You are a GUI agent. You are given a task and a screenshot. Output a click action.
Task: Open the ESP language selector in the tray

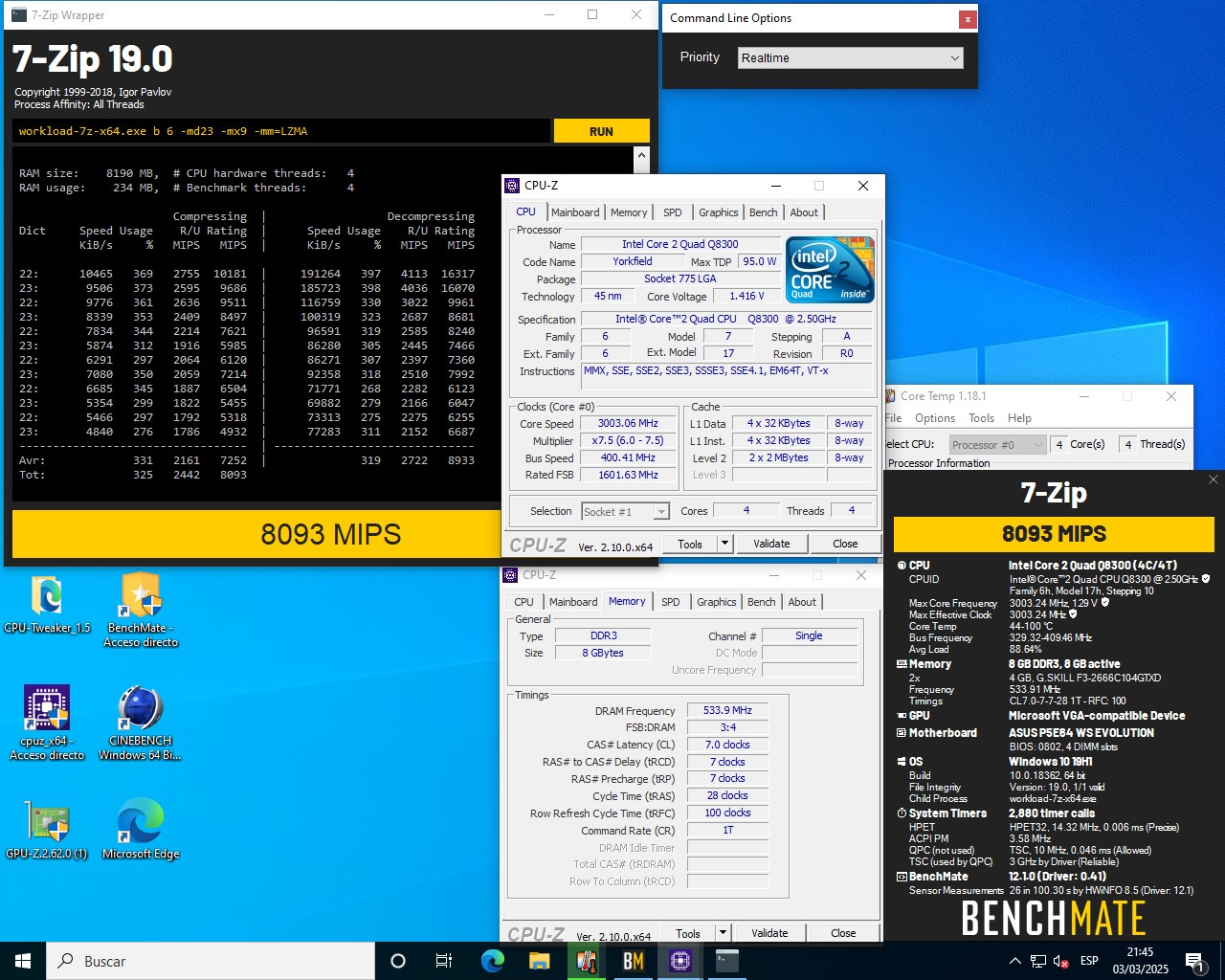(1089, 961)
